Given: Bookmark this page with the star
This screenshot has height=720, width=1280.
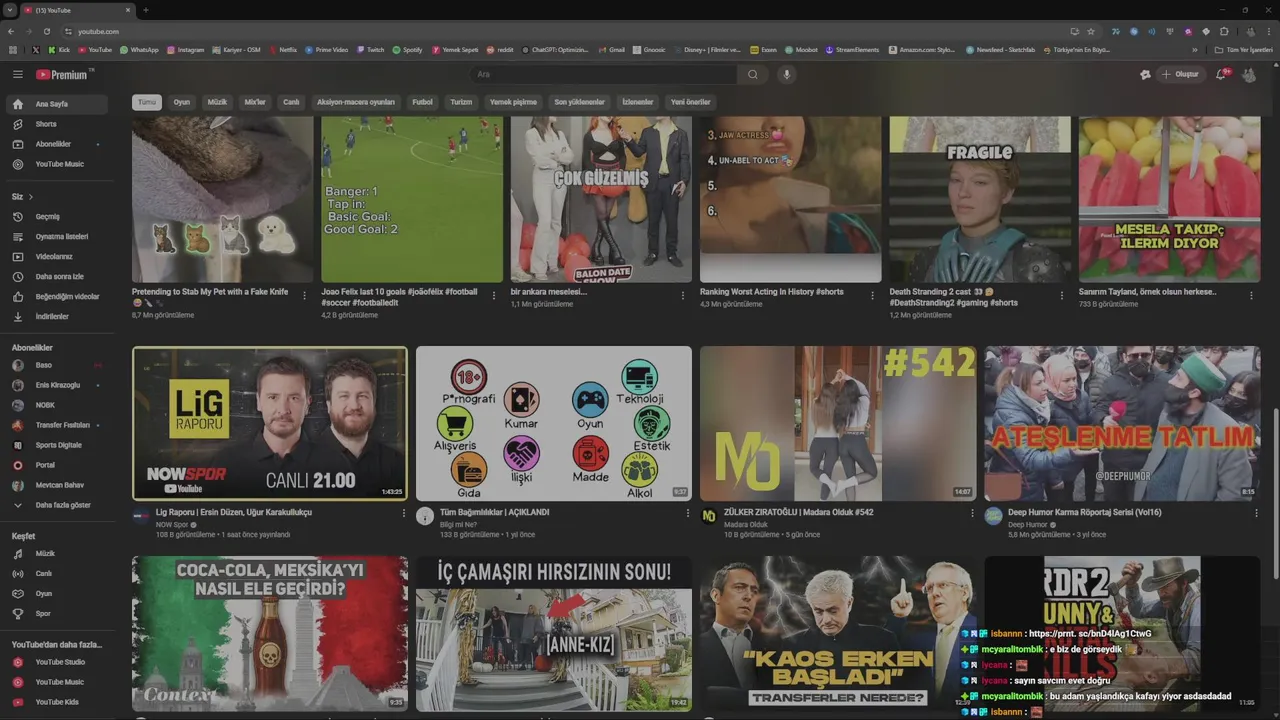Looking at the screenshot, I should [1091, 31].
